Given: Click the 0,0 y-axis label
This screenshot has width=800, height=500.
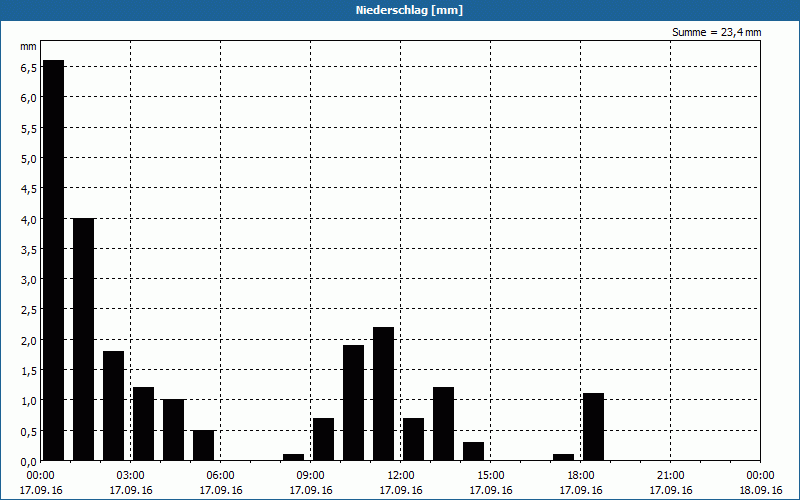Looking at the screenshot, I should (28, 462).
